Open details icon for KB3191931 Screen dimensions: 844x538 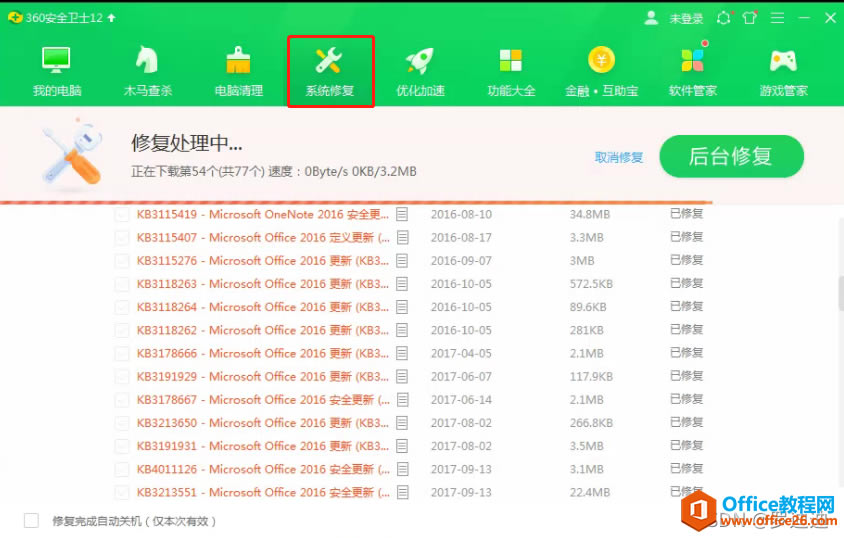[x=402, y=446]
